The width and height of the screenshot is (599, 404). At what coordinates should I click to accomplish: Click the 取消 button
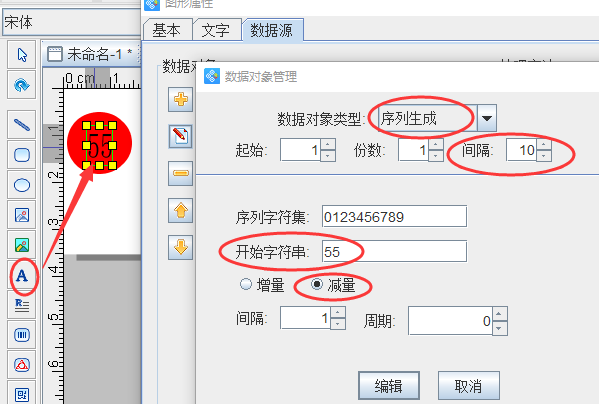468,386
